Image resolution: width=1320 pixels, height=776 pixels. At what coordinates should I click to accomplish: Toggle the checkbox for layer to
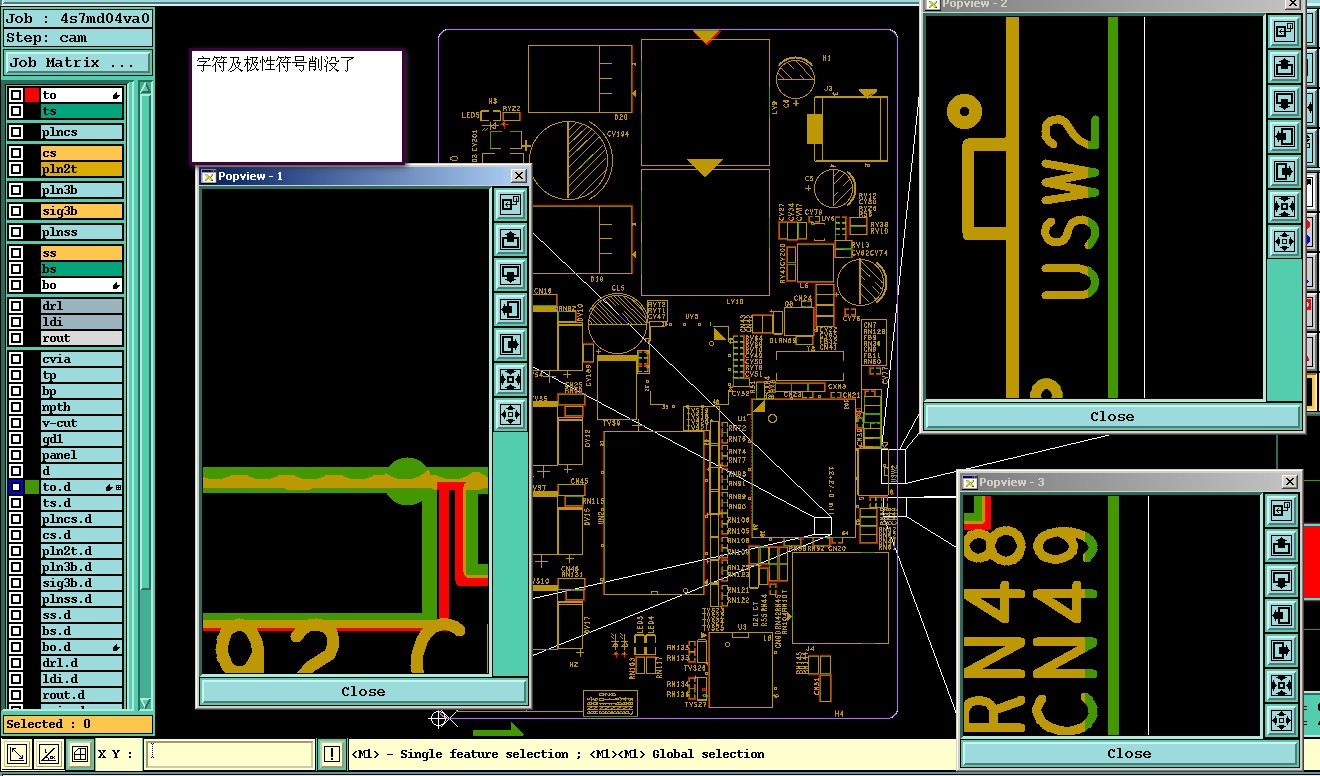[16, 95]
